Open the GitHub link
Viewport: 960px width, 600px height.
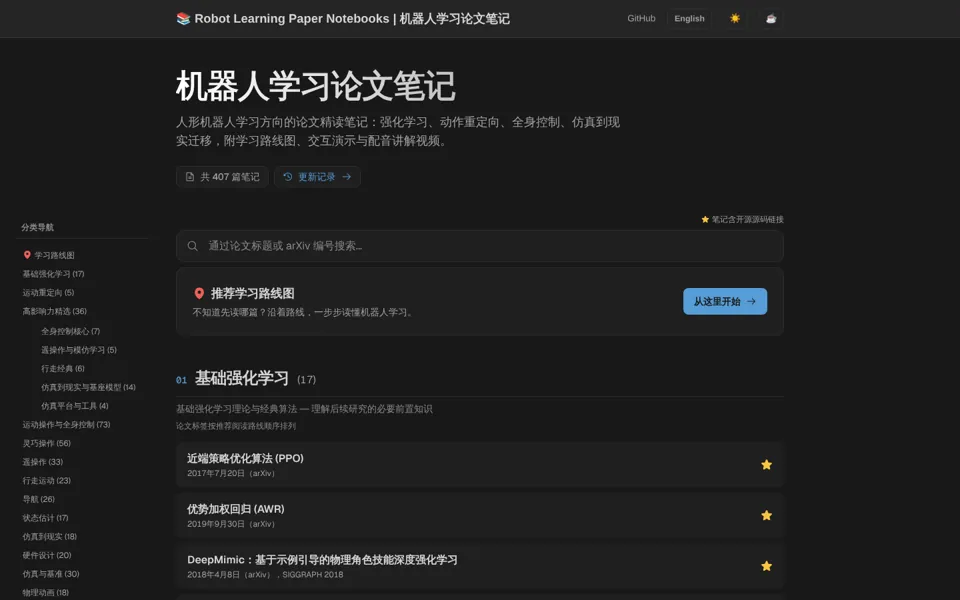point(641,18)
